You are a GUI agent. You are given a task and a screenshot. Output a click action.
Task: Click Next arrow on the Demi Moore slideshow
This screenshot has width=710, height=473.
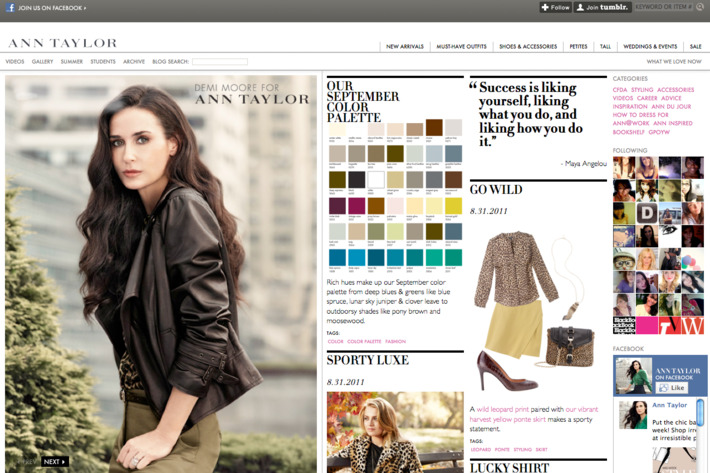click(x=55, y=462)
